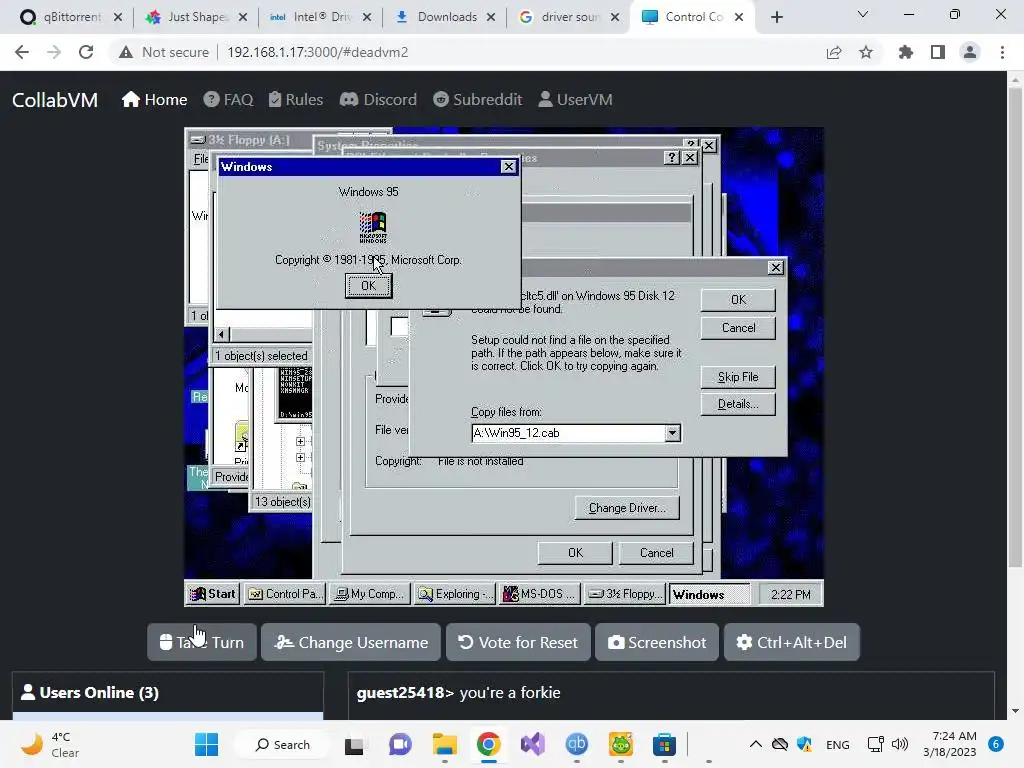Switch to My Computer taskbar item
Viewport: 1024px width, 768px height.
[x=370, y=594]
